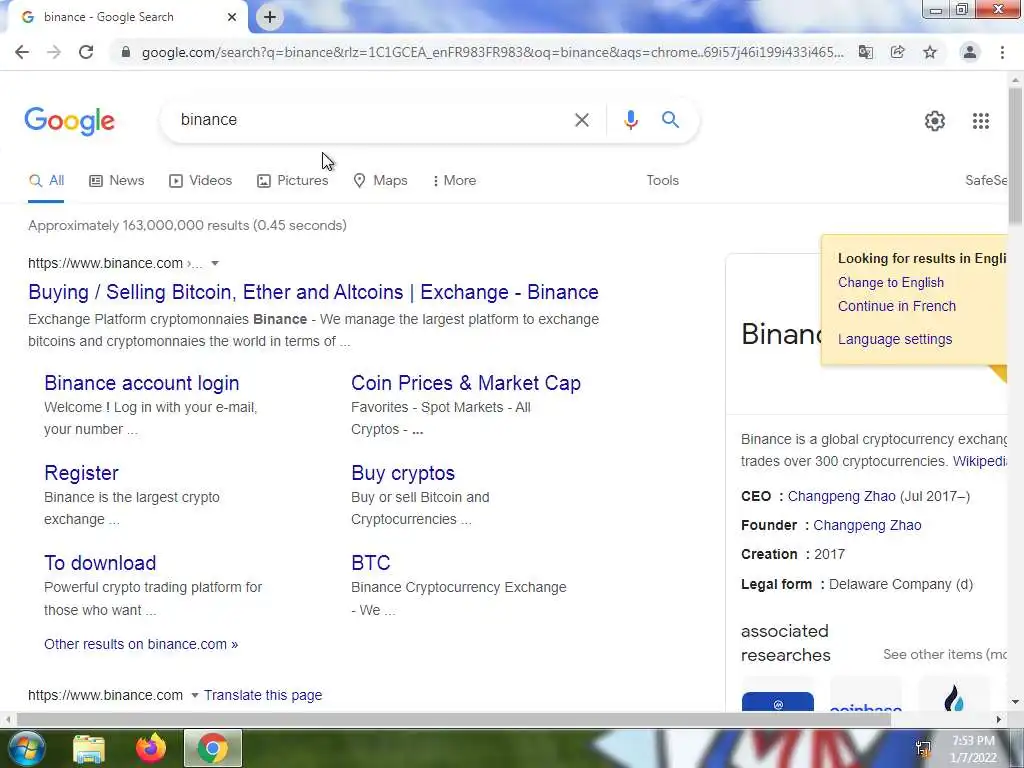The height and width of the screenshot is (768, 1024).
Task: Close the binance Google Search tab
Action: [232, 17]
